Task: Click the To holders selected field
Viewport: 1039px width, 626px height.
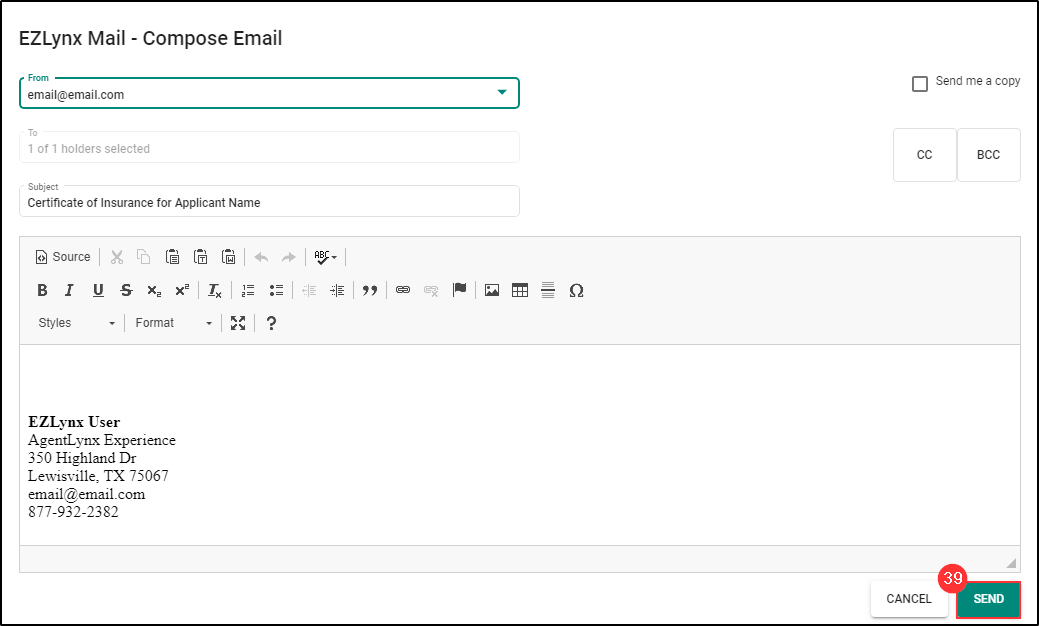Action: point(269,147)
